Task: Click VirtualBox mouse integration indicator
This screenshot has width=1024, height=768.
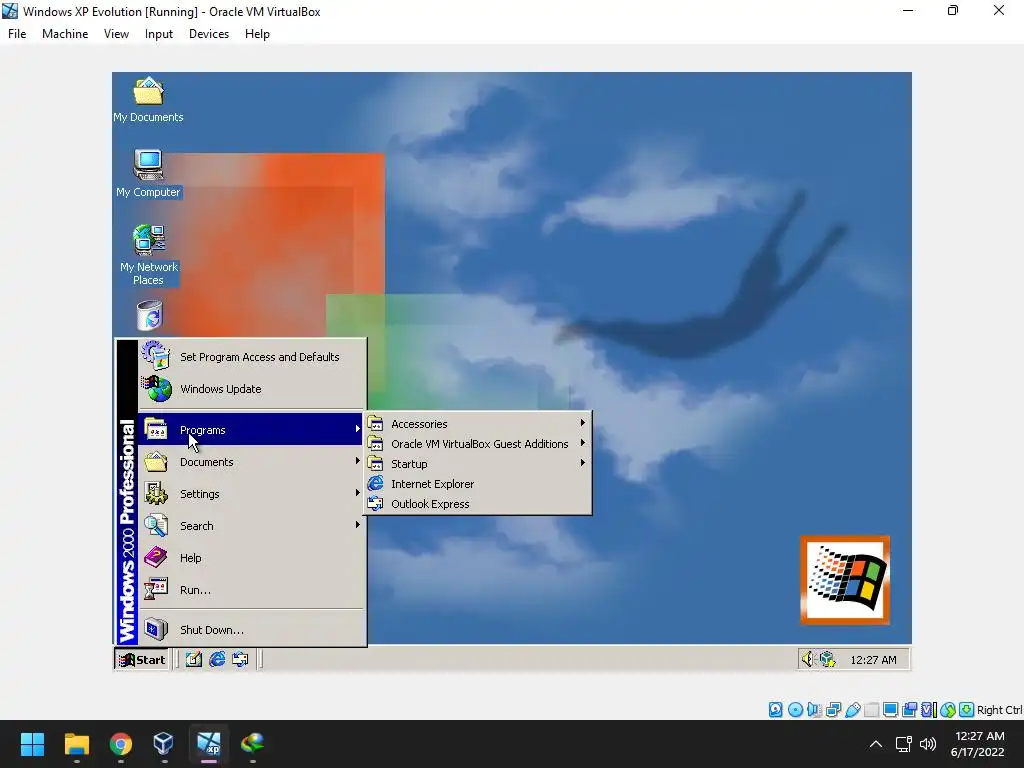Action: point(948,710)
